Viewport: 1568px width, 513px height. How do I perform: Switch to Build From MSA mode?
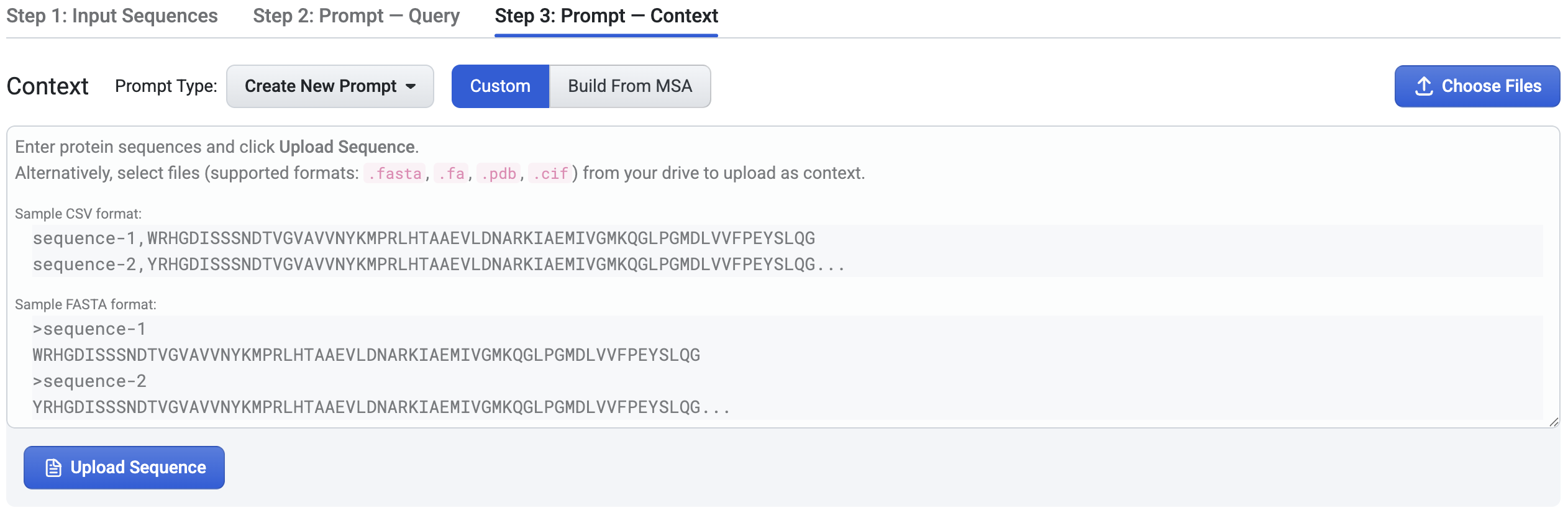tap(629, 86)
